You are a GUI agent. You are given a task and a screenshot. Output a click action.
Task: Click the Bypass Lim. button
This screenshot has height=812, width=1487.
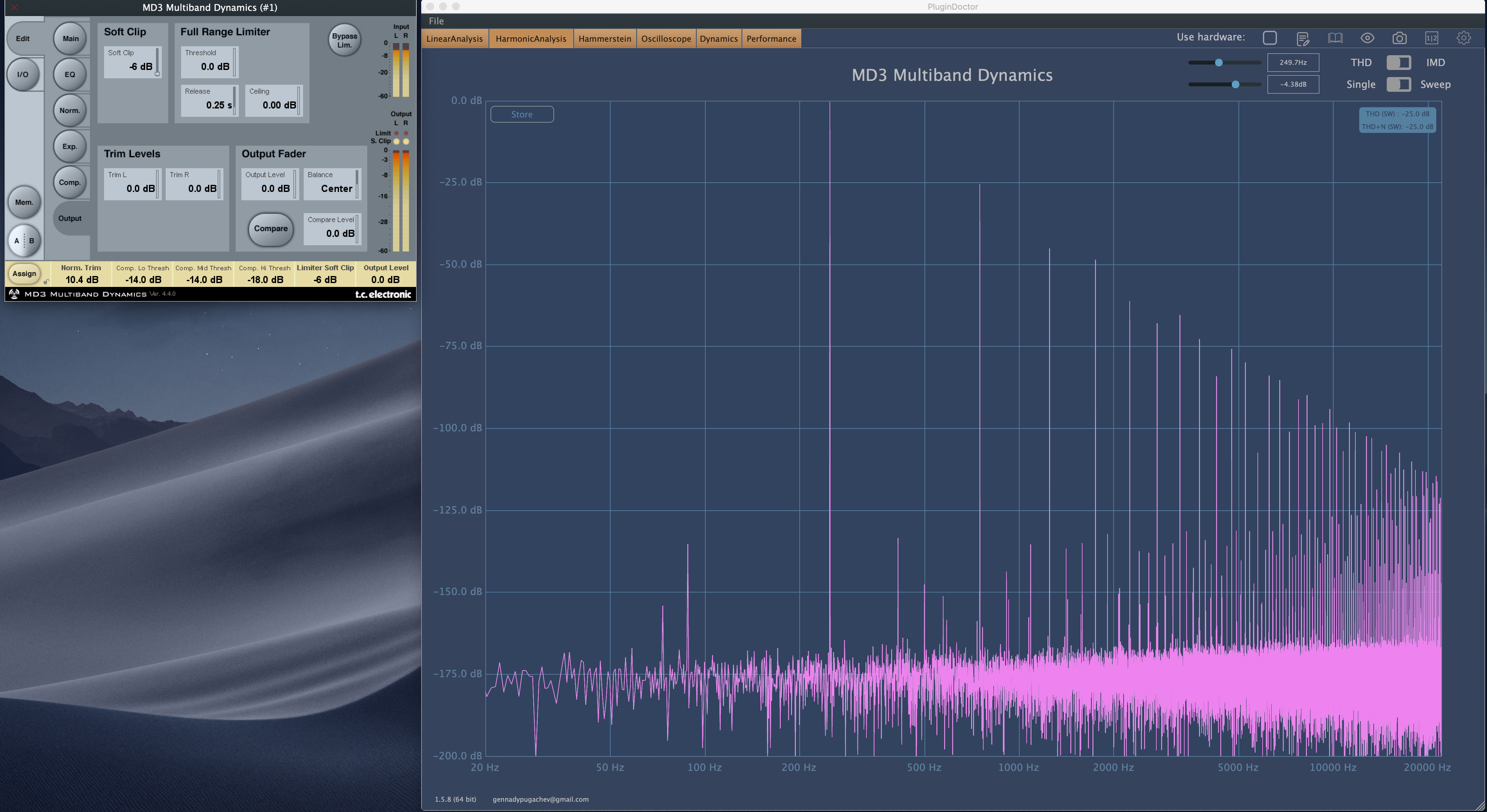pos(344,40)
